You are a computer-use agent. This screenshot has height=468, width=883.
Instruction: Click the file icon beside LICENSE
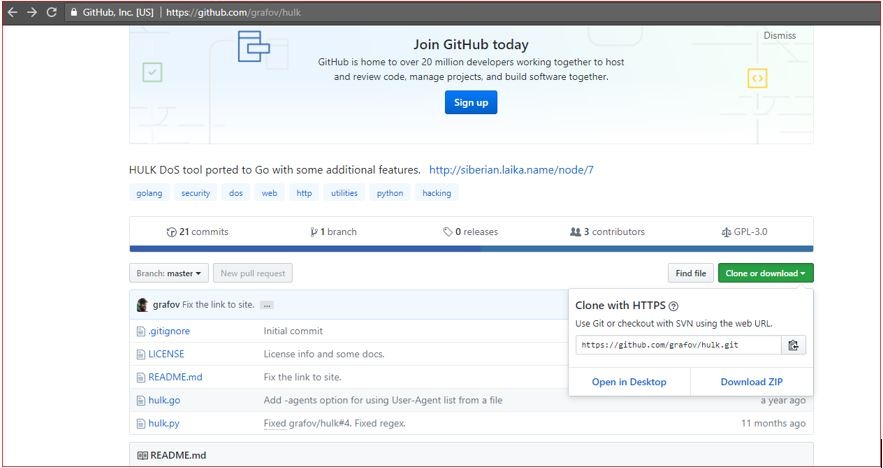coord(141,354)
